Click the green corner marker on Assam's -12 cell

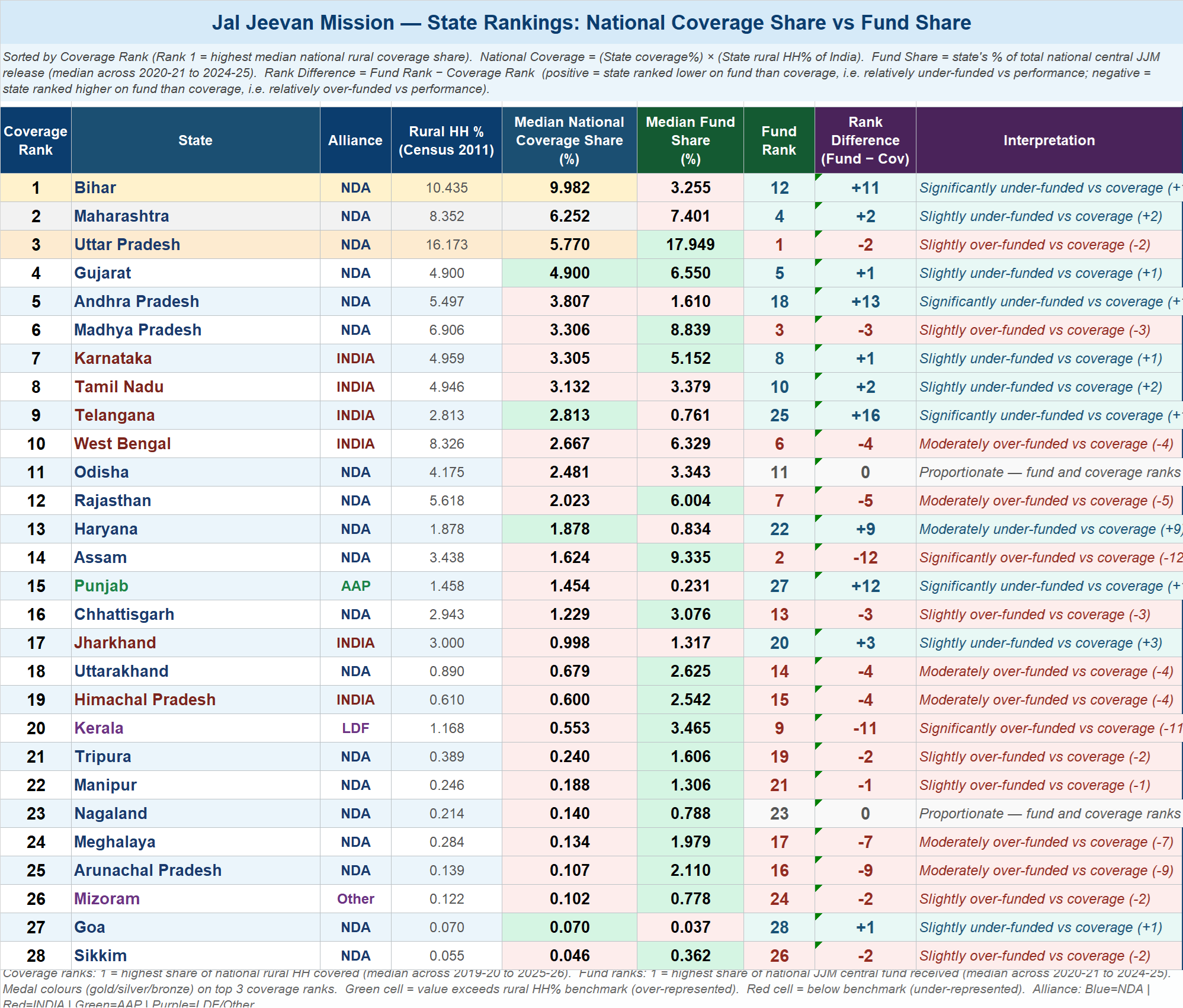(x=818, y=546)
